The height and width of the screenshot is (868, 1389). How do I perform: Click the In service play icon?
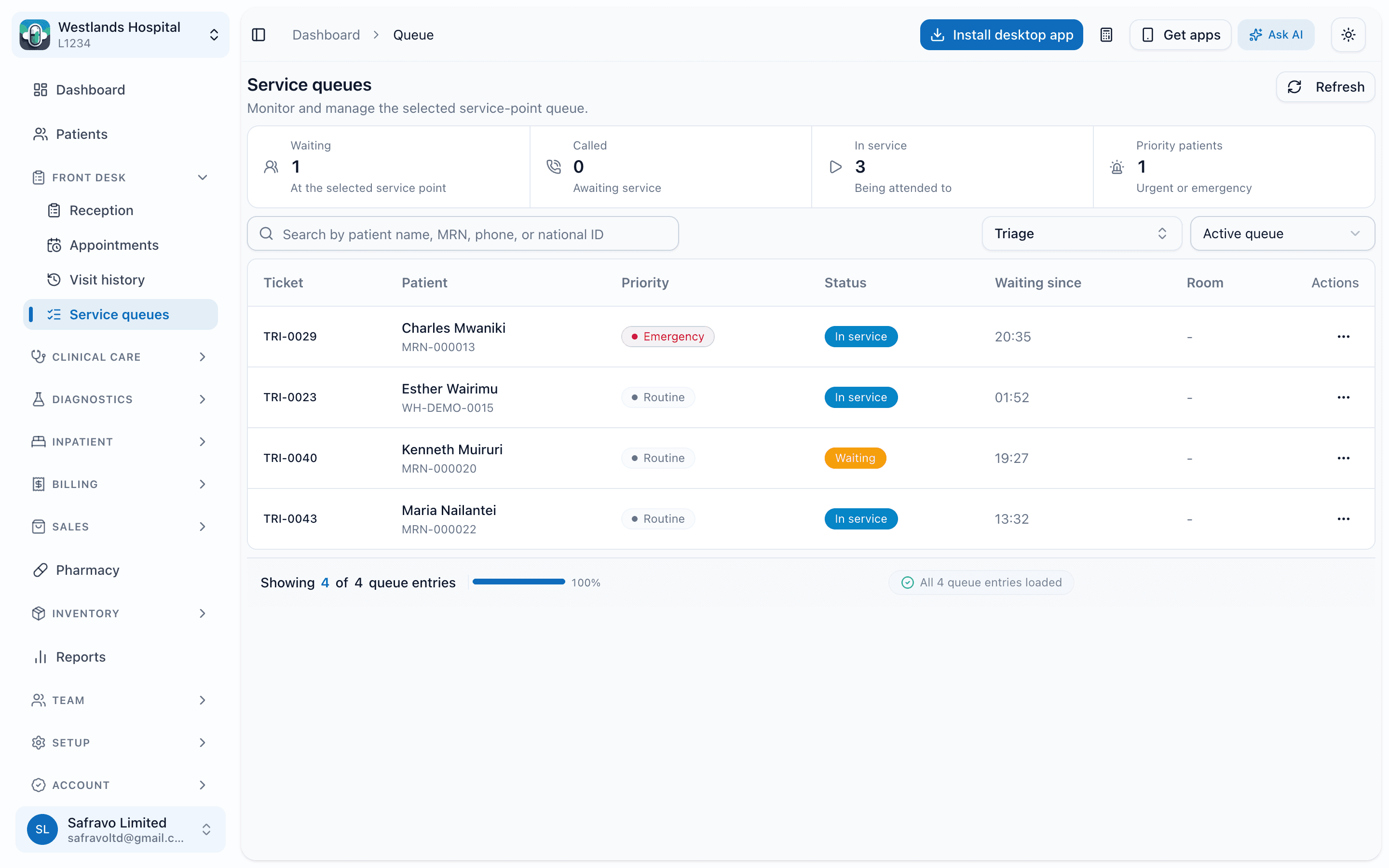pos(836,167)
